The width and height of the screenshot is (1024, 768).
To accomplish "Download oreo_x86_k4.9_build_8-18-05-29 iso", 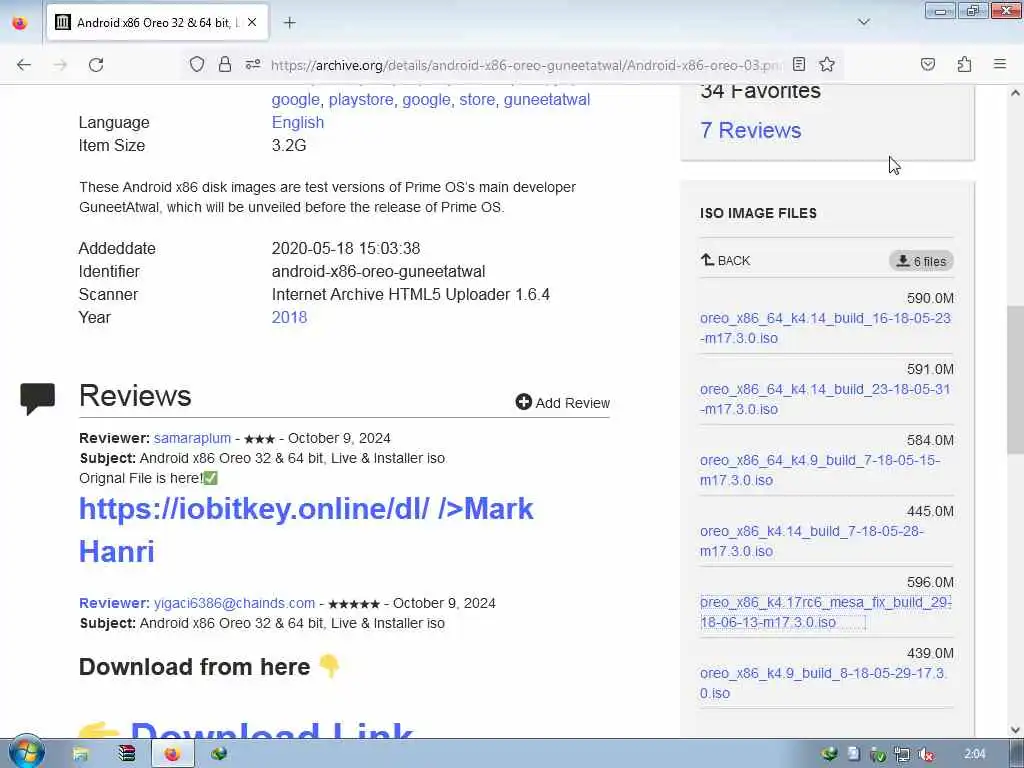I will pos(824,683).
